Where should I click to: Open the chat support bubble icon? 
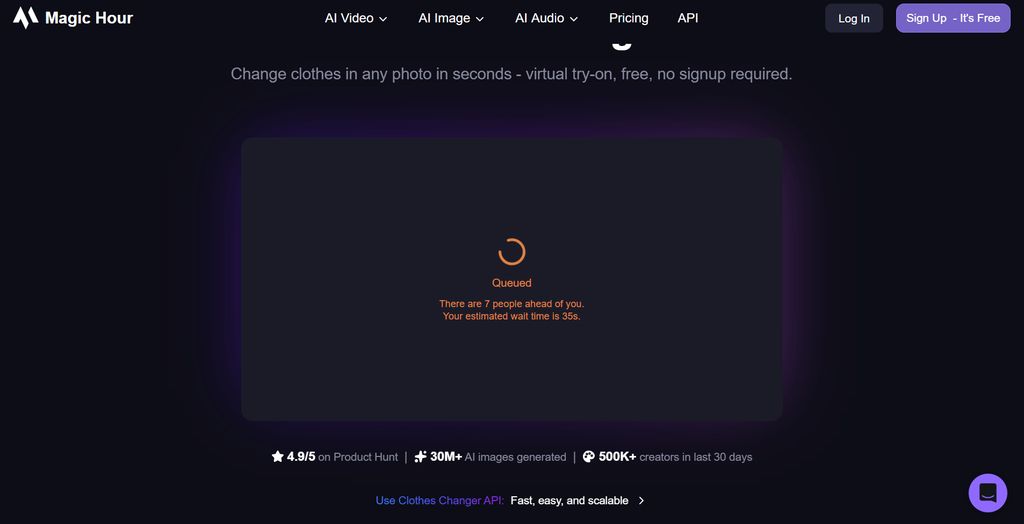pyautogui.click(x=987, y=493)
